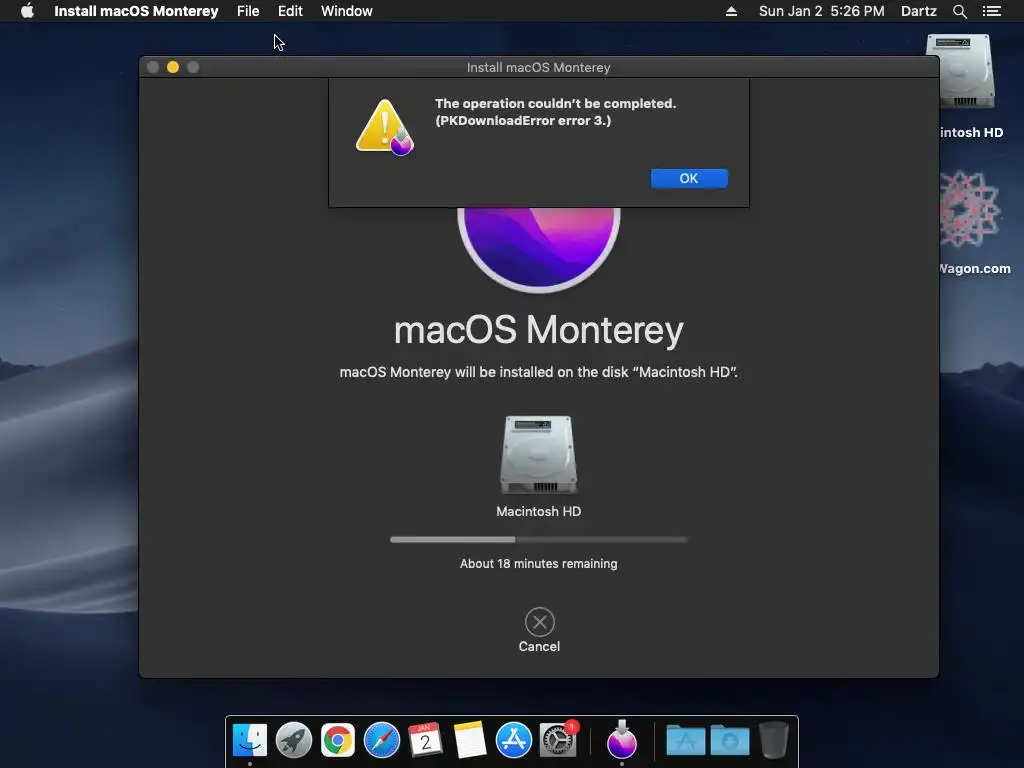1024x768 pixels.
Task: Launch Safari from the Dock
Action: pyautogui.click(x=381, y=741)
